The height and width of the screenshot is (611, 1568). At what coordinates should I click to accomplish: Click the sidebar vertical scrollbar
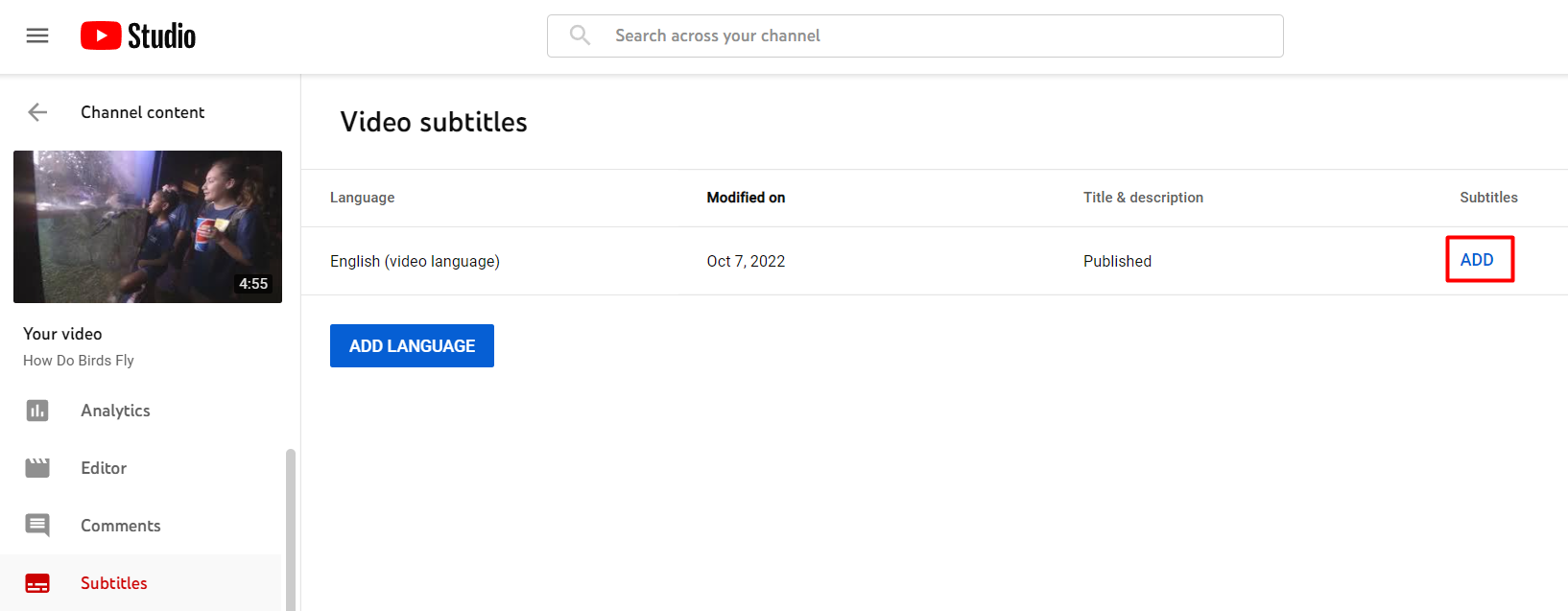click(291, 529)
